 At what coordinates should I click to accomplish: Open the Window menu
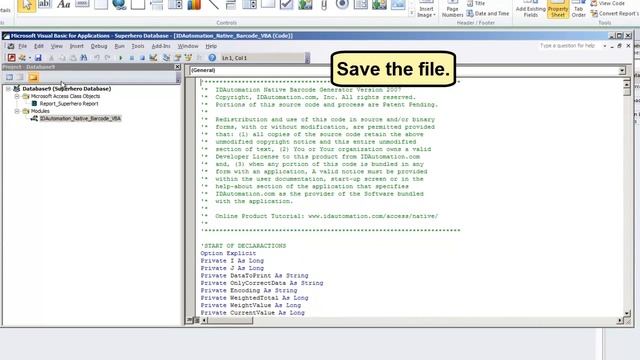click(x=188, y=46)
